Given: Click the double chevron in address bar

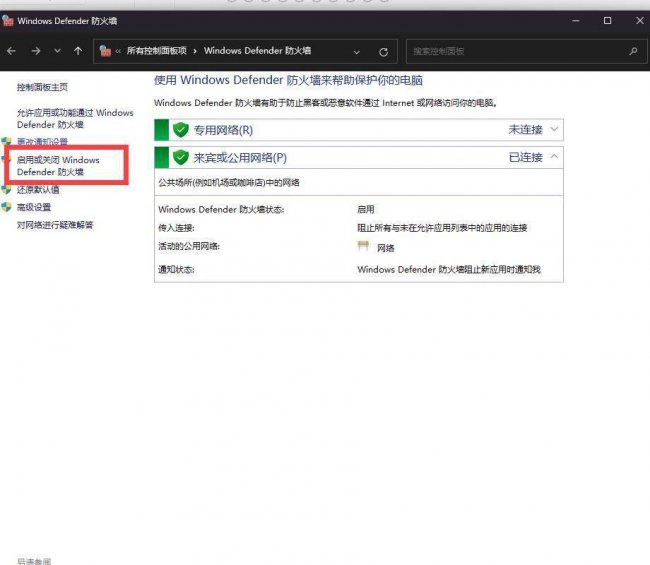Looking at the screenshot, I should click(118, 51).
